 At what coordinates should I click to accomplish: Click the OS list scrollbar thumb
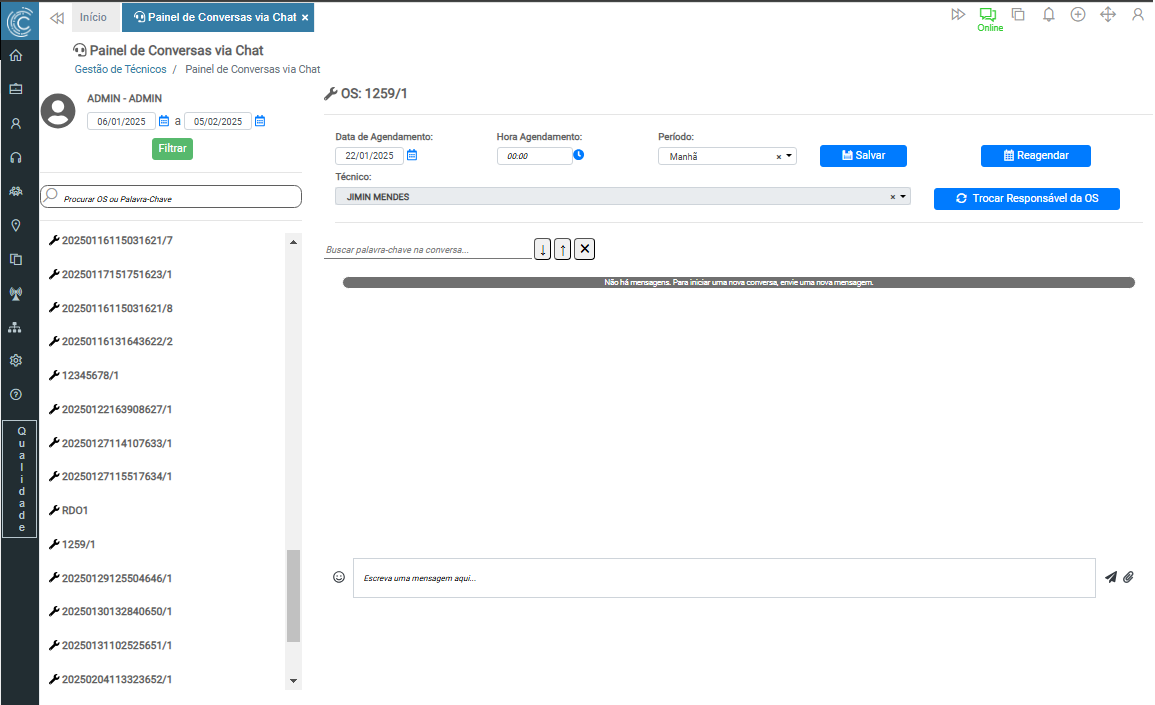pyautogui.click(x=293, y=595)
